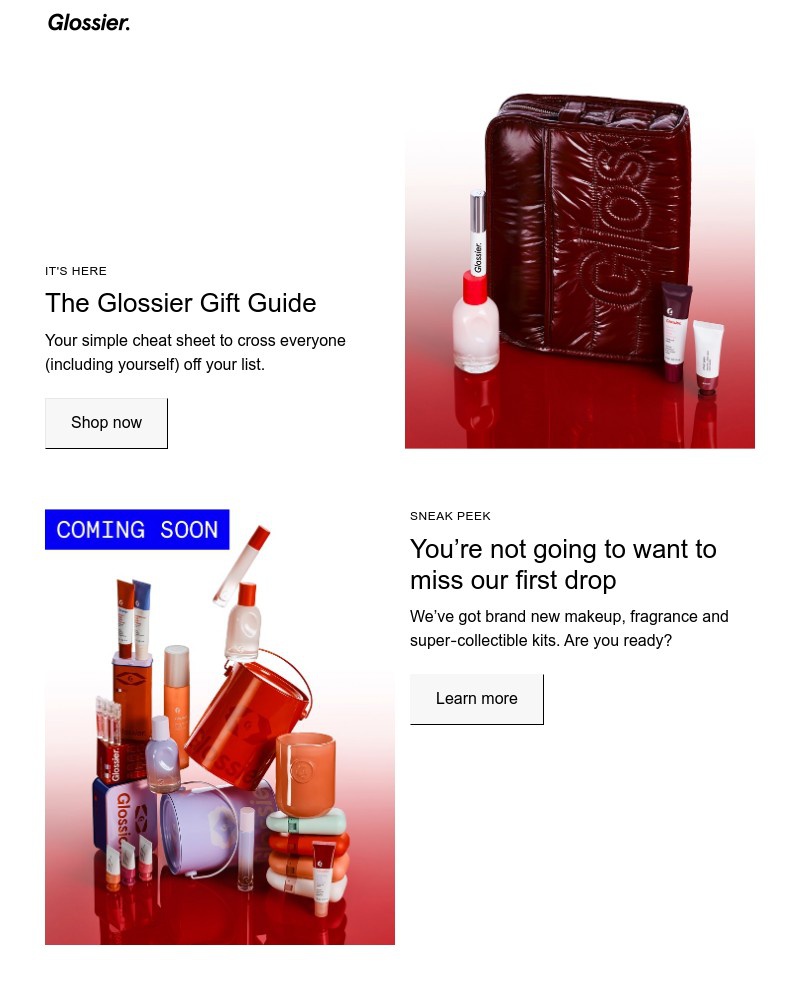
Task: Click the Glossier logo at top
Action: pyautogui.click(x=89, y=23)
